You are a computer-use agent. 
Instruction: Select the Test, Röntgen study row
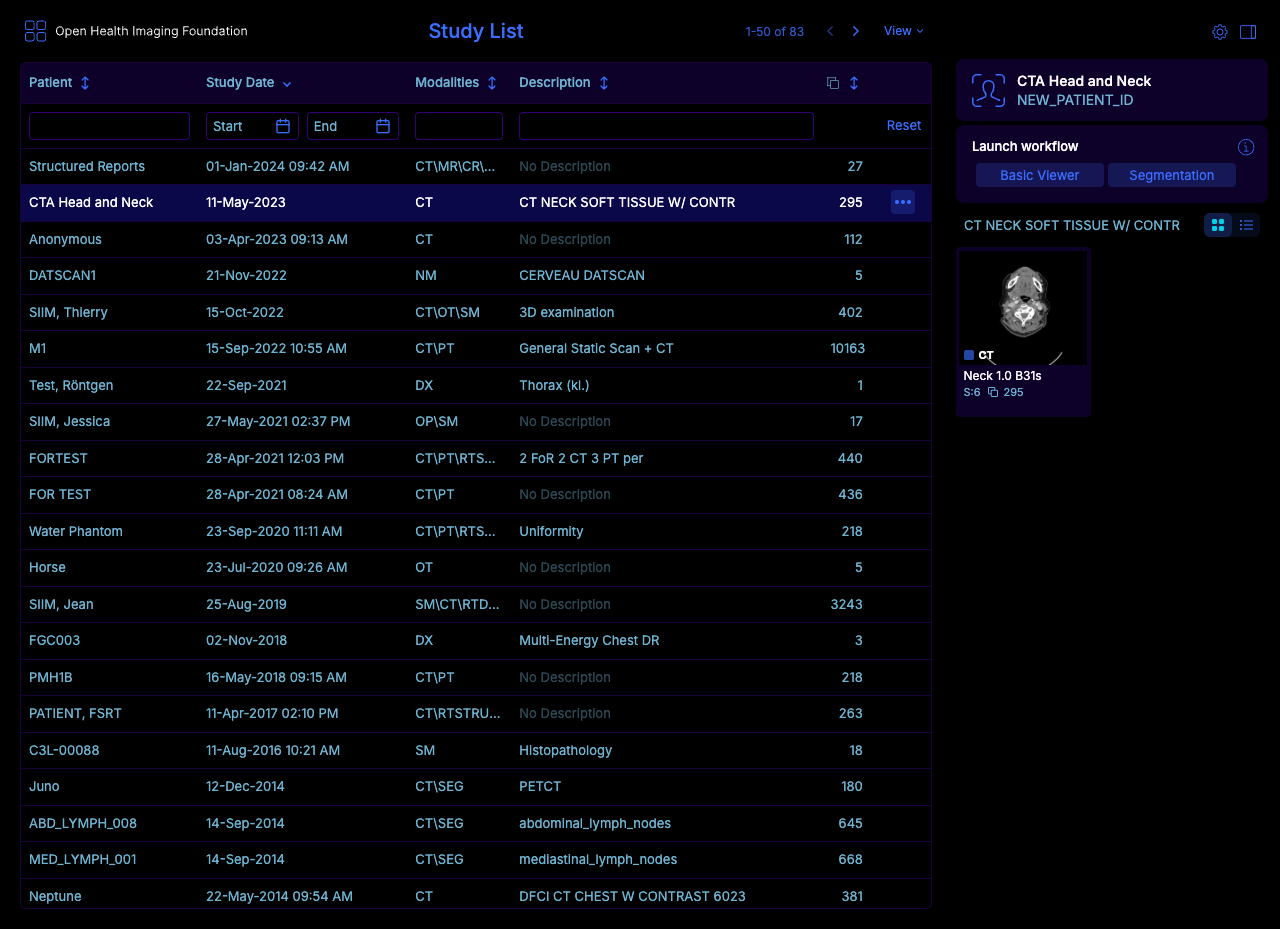coord(475,385)
